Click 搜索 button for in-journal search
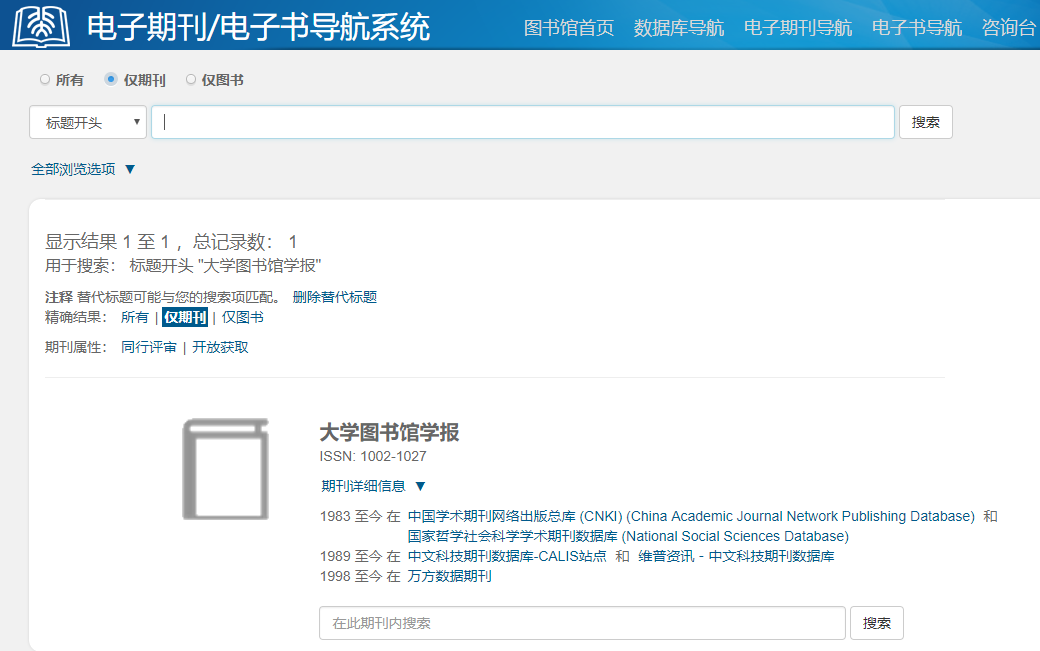 (x=876, y=623)
